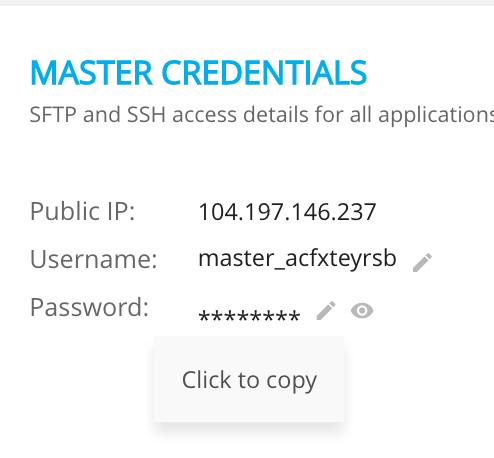Copy the Public IP 104.197.146.237

[287, 212]
